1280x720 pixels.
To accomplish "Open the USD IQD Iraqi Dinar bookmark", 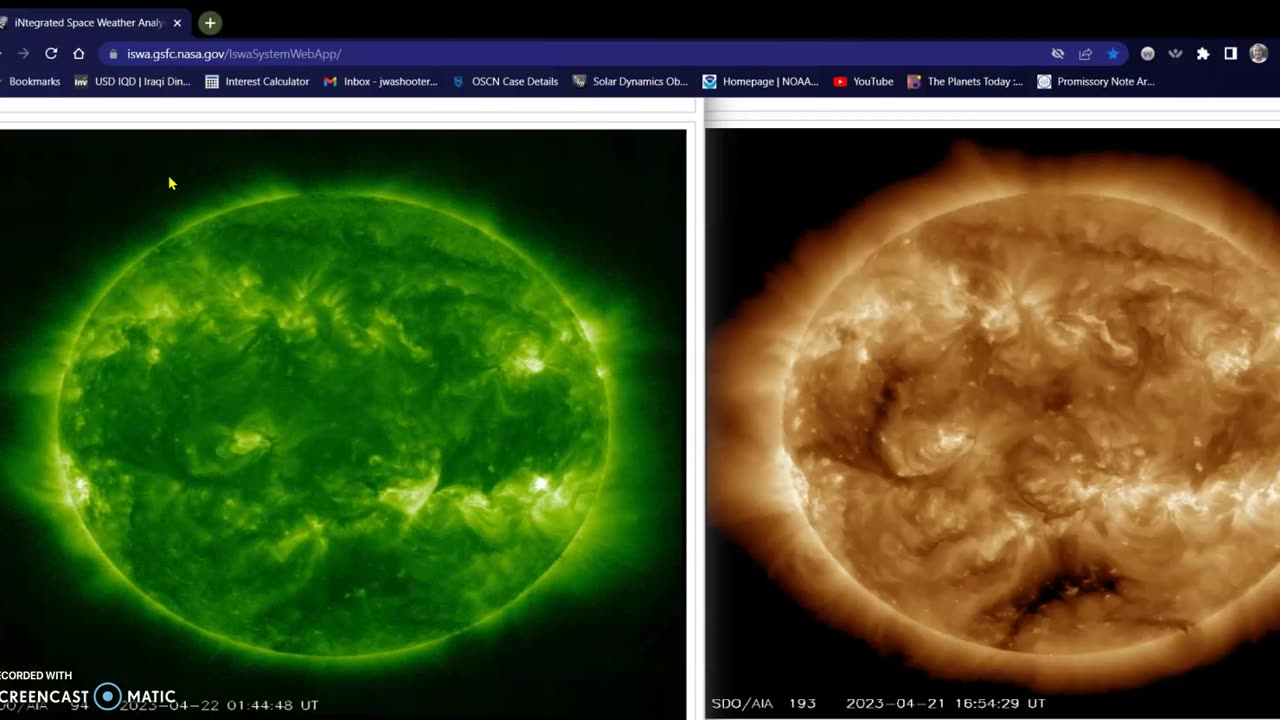I will pos(132,82).
